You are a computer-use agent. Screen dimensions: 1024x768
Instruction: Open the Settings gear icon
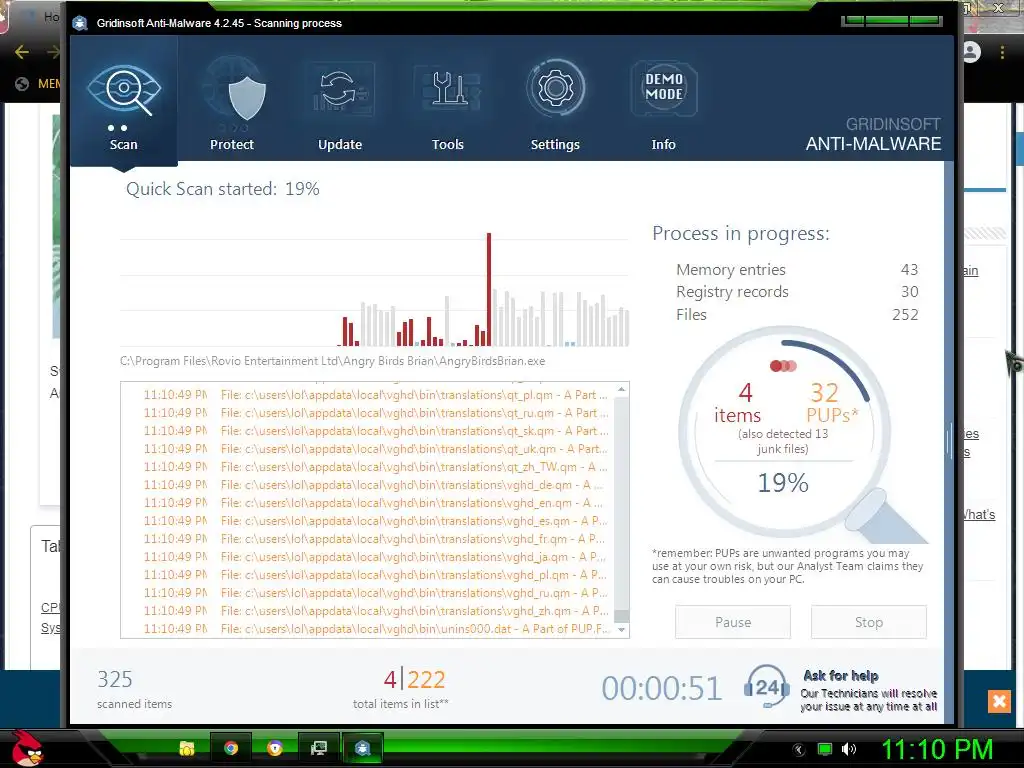pos(555,89)
